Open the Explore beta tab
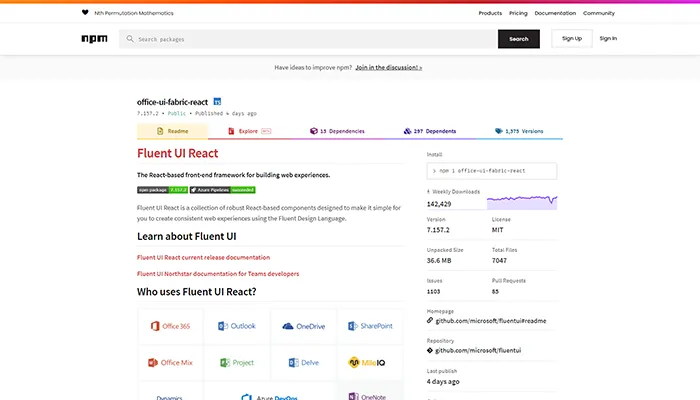Viewport: 700px width, 400px height. (250, 131)
